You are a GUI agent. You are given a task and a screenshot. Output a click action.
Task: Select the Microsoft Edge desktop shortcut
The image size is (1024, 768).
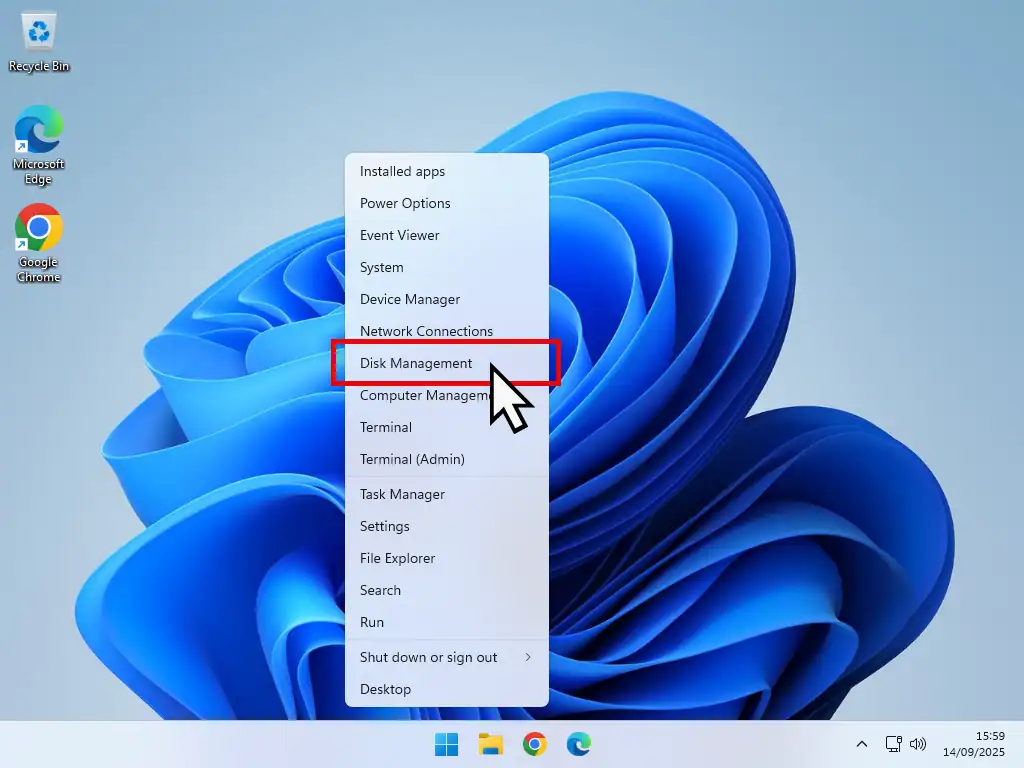(39, 145)
